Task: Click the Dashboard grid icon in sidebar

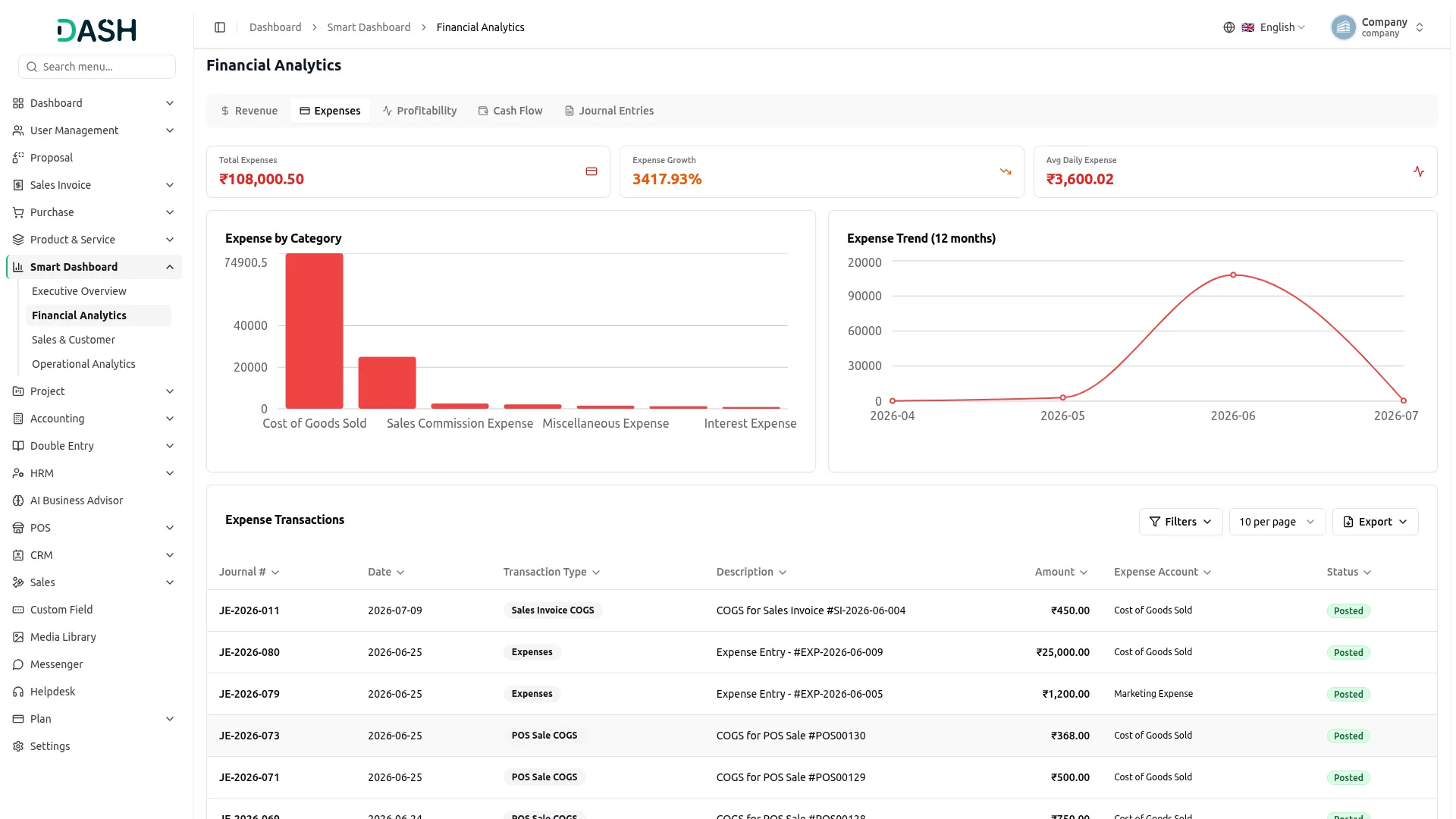Action: pos(18,103)
